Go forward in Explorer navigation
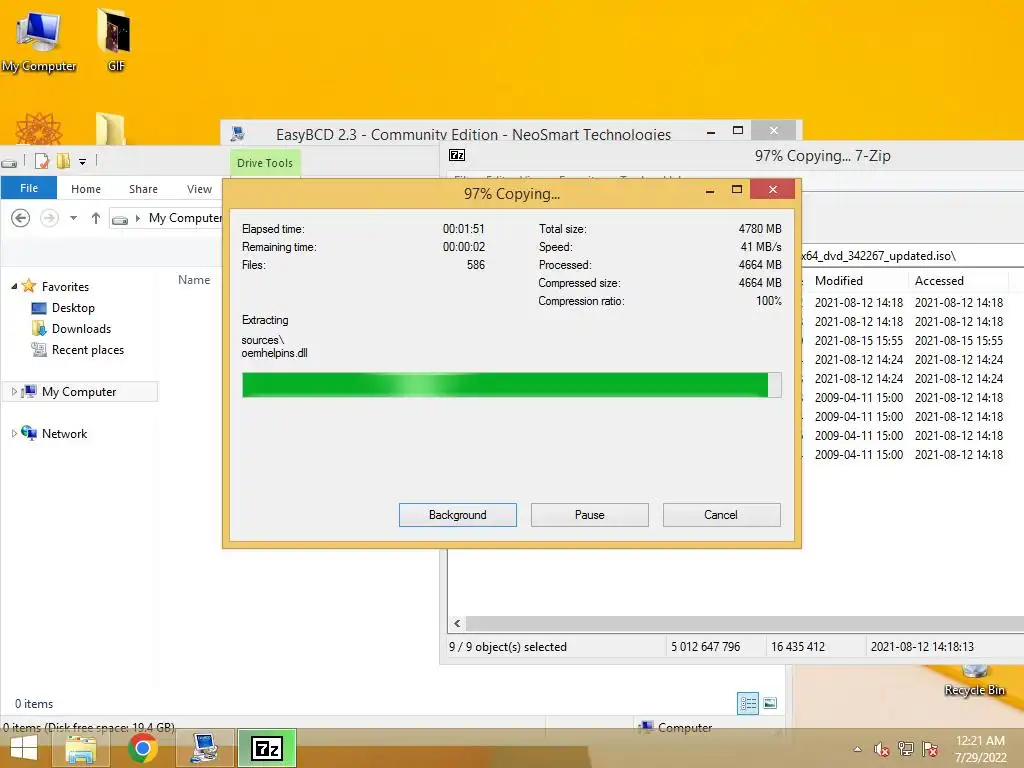 pyautogui.click(x=49, y=218)
